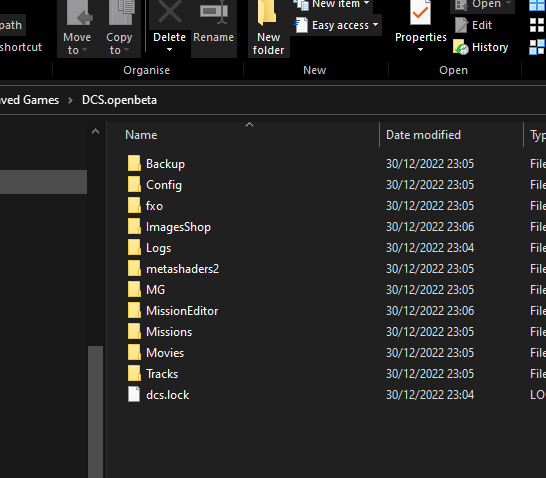Click the New item ribbon entry
This screenshot has width=546, height=478.
click(332, 5)
